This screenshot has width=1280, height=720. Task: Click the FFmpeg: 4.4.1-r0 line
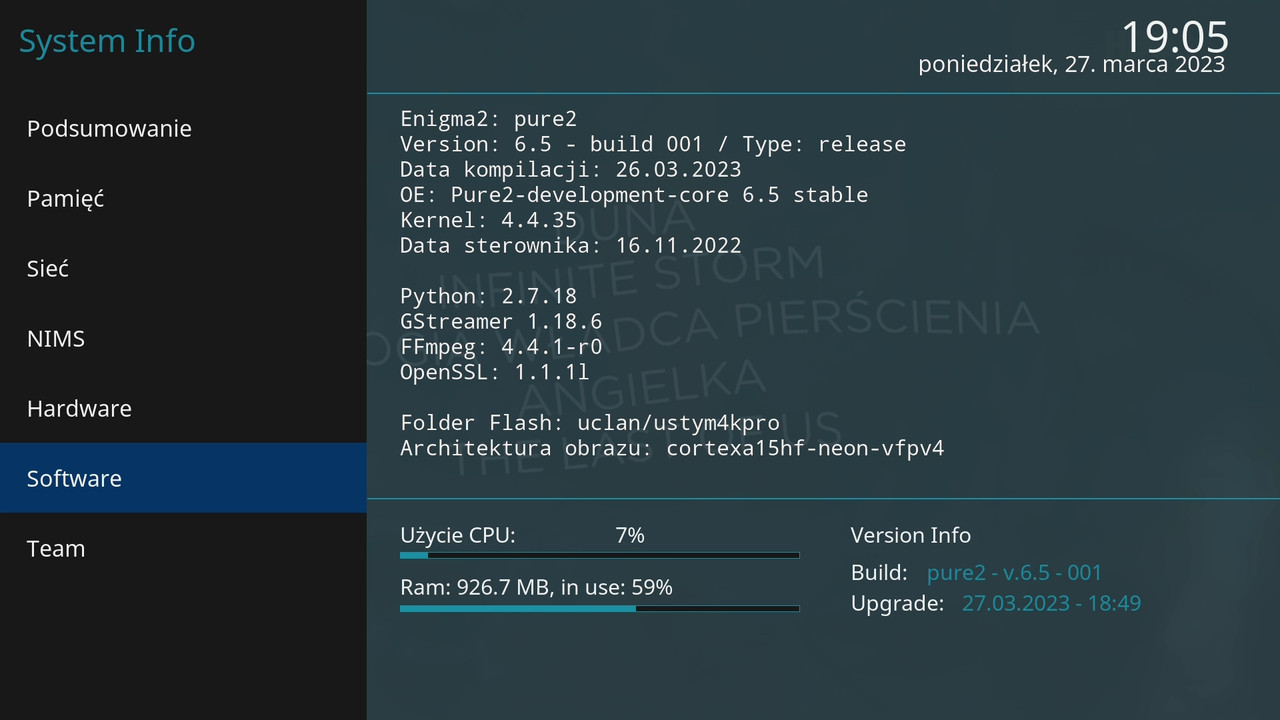point(501,347)
